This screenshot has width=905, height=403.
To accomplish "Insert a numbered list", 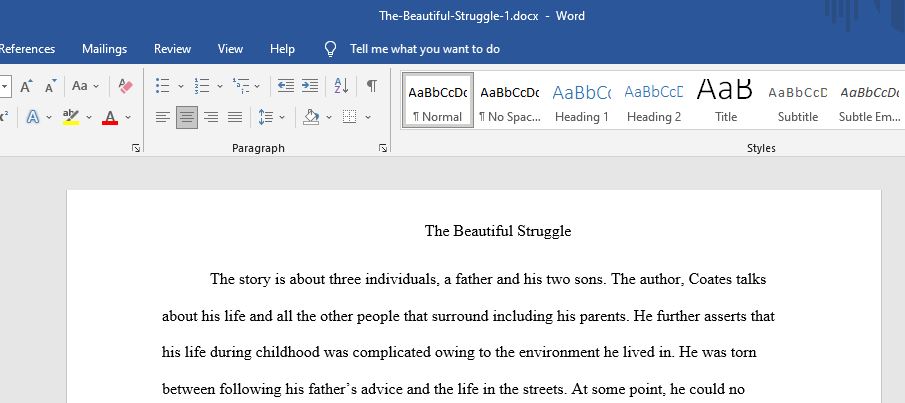I will (x=201, y=87).
